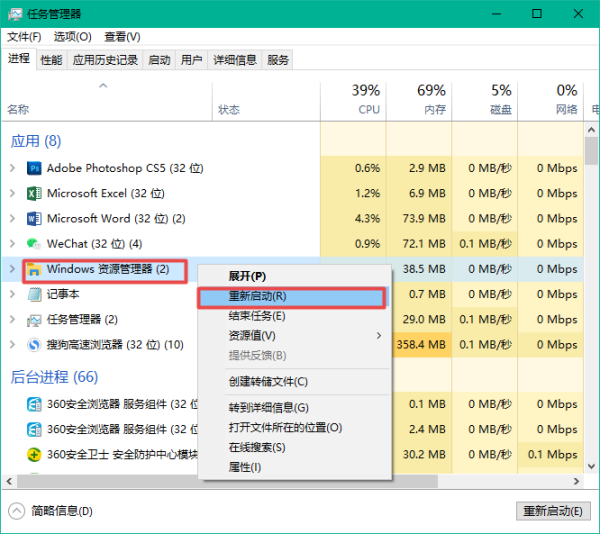
Task: Click 简略信息(D) link
Action: pos(62,511)
